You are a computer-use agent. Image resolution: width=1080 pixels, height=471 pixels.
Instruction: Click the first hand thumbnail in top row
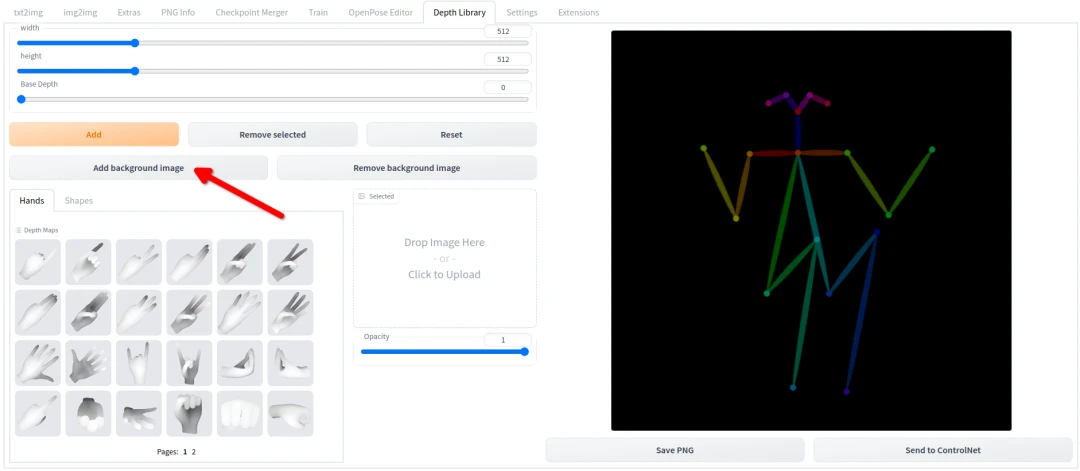point(39,261)
